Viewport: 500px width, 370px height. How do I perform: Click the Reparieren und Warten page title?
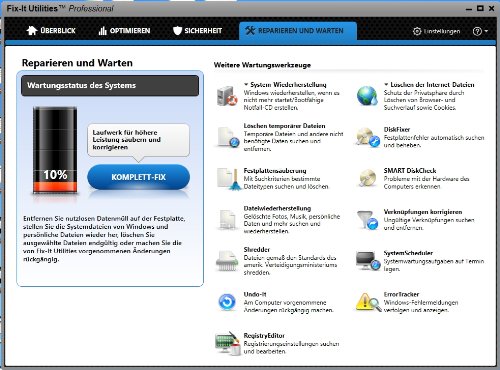[x=77, y=63]
